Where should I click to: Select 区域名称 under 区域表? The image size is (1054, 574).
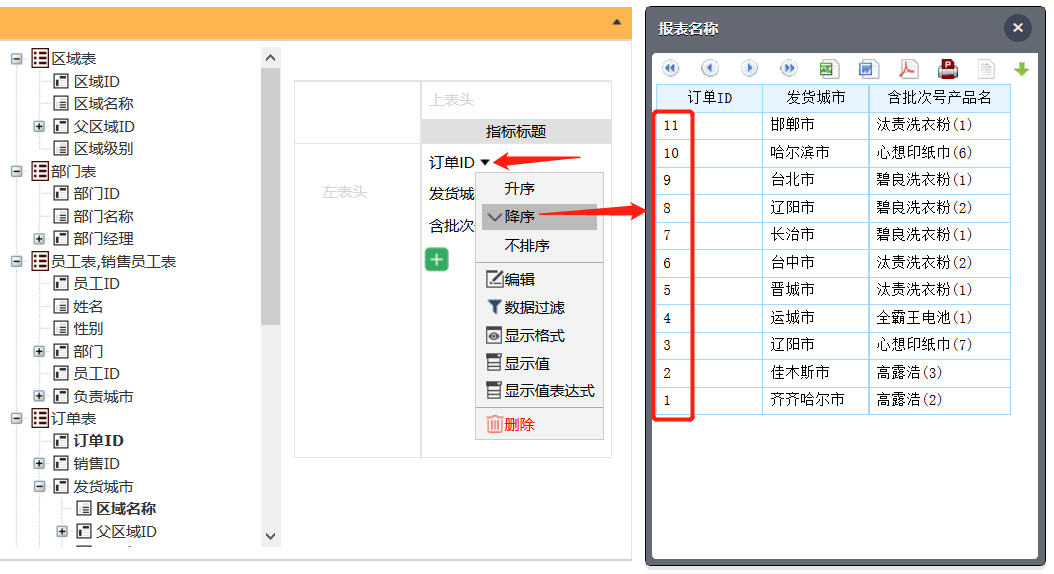coord(104,104)
